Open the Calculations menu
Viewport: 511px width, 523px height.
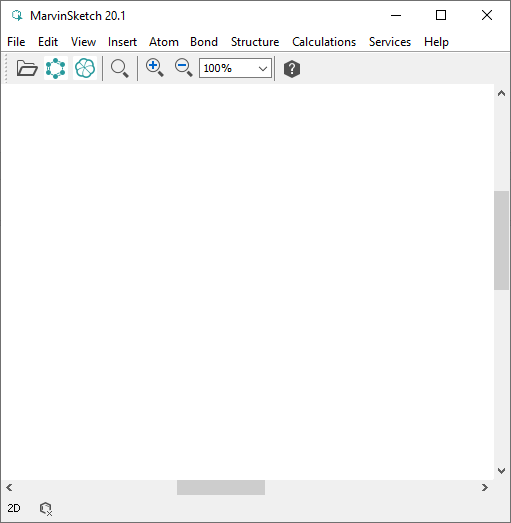pyautogui.click(x=324, y=42)
